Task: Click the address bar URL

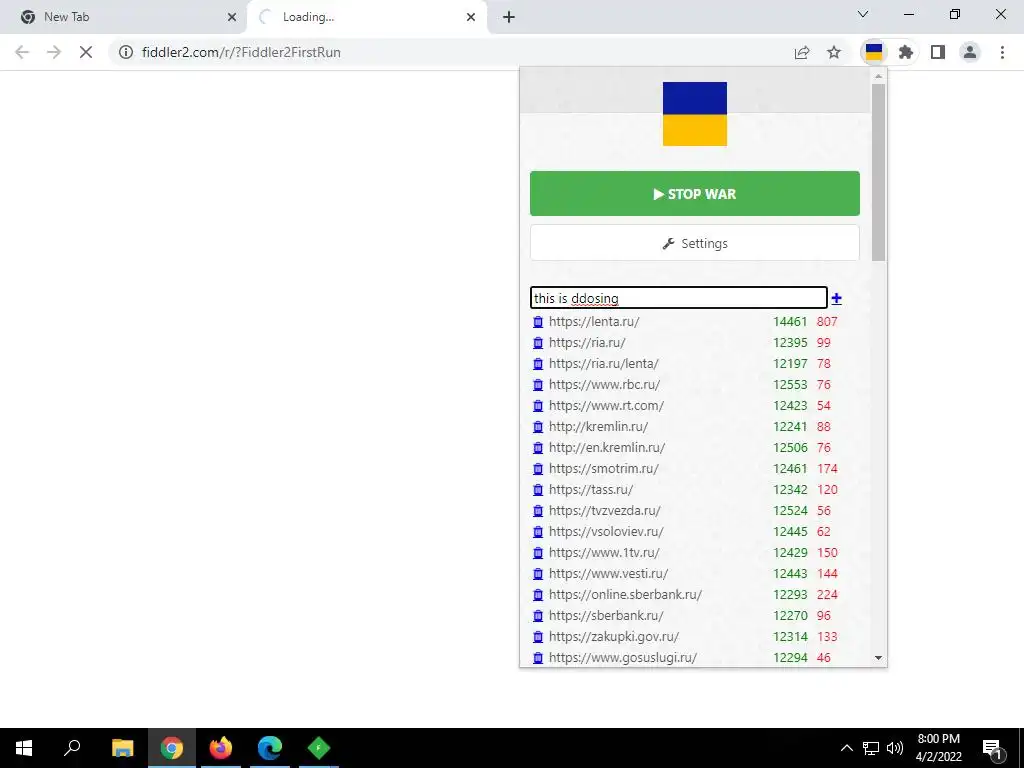Action: coord(241,52)
